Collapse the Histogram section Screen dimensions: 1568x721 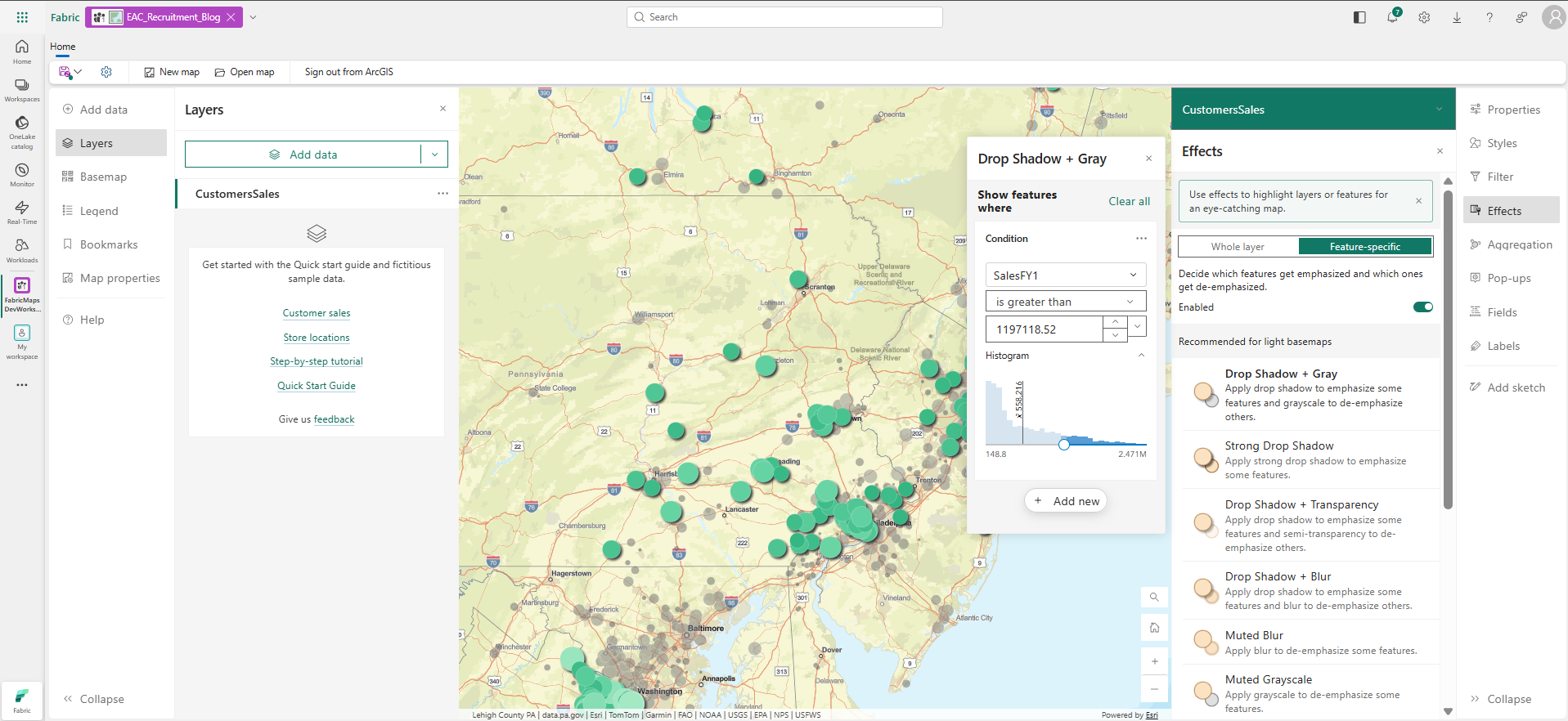[x=1141, y=356]
